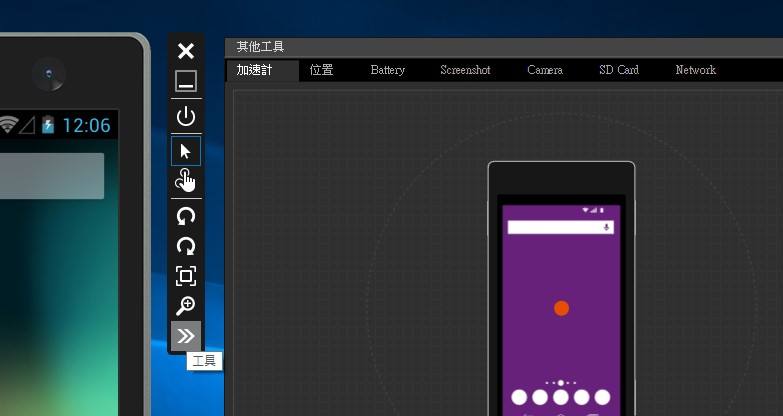Switch to the 位置 tab
Image resolution: width=783 pixels, height=416 pixels.
click(x=321, y=70)
